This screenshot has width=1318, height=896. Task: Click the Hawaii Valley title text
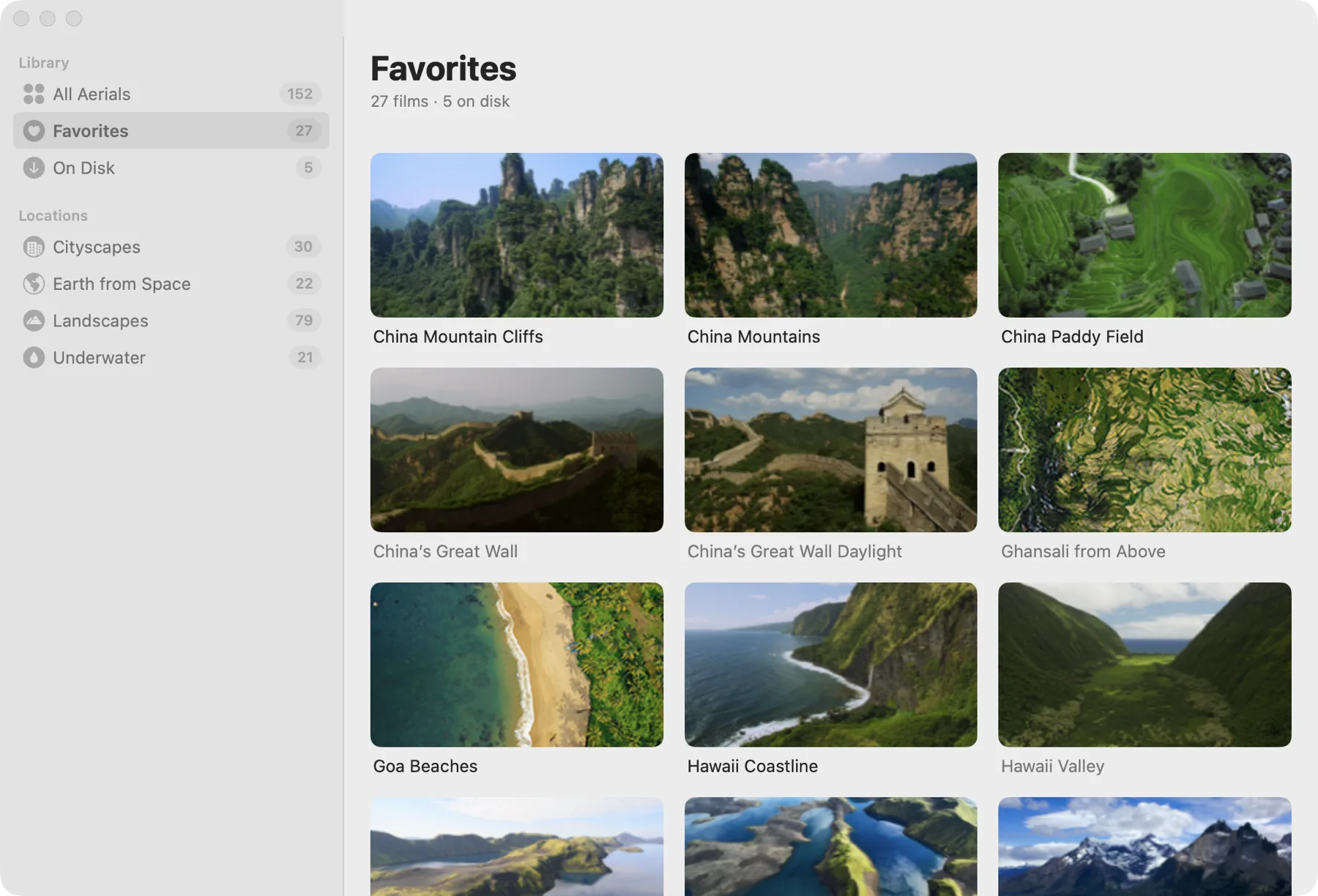tap(1052, 766)
